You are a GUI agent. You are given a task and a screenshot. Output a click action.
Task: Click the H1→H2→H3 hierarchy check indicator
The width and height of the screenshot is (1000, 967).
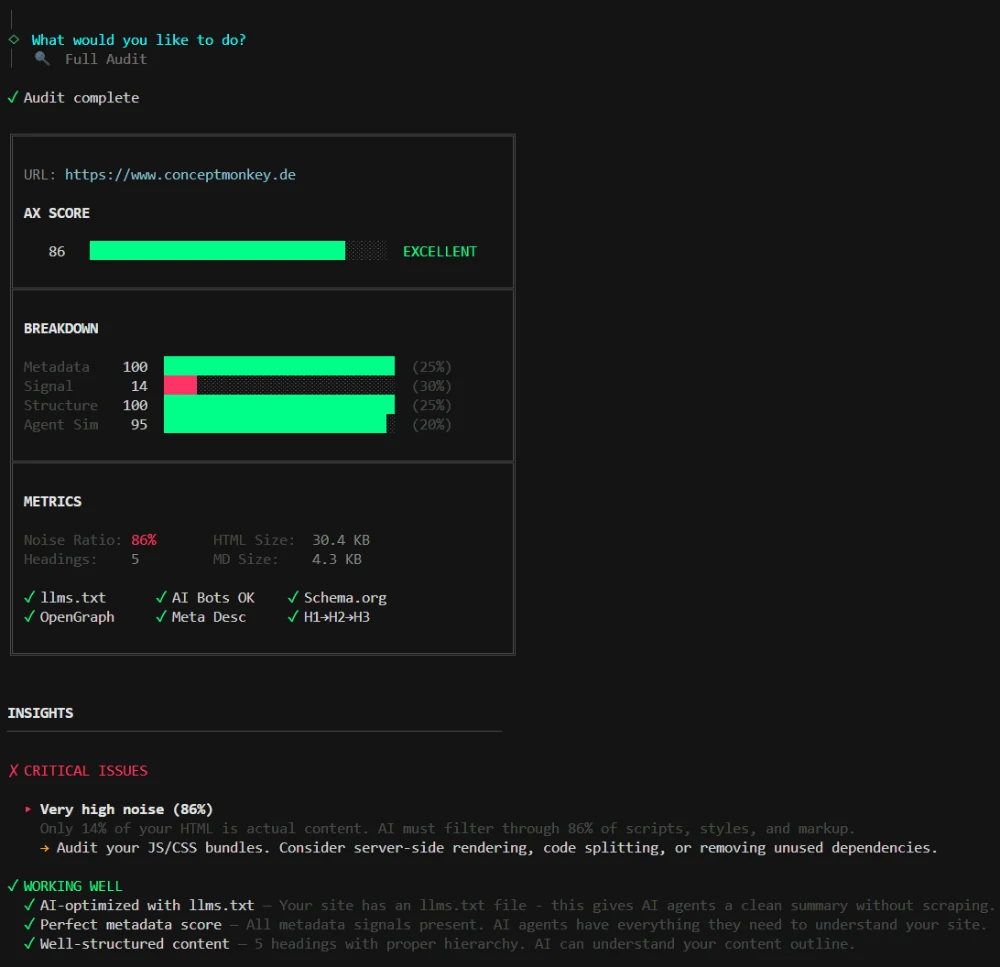pos(292,617)
